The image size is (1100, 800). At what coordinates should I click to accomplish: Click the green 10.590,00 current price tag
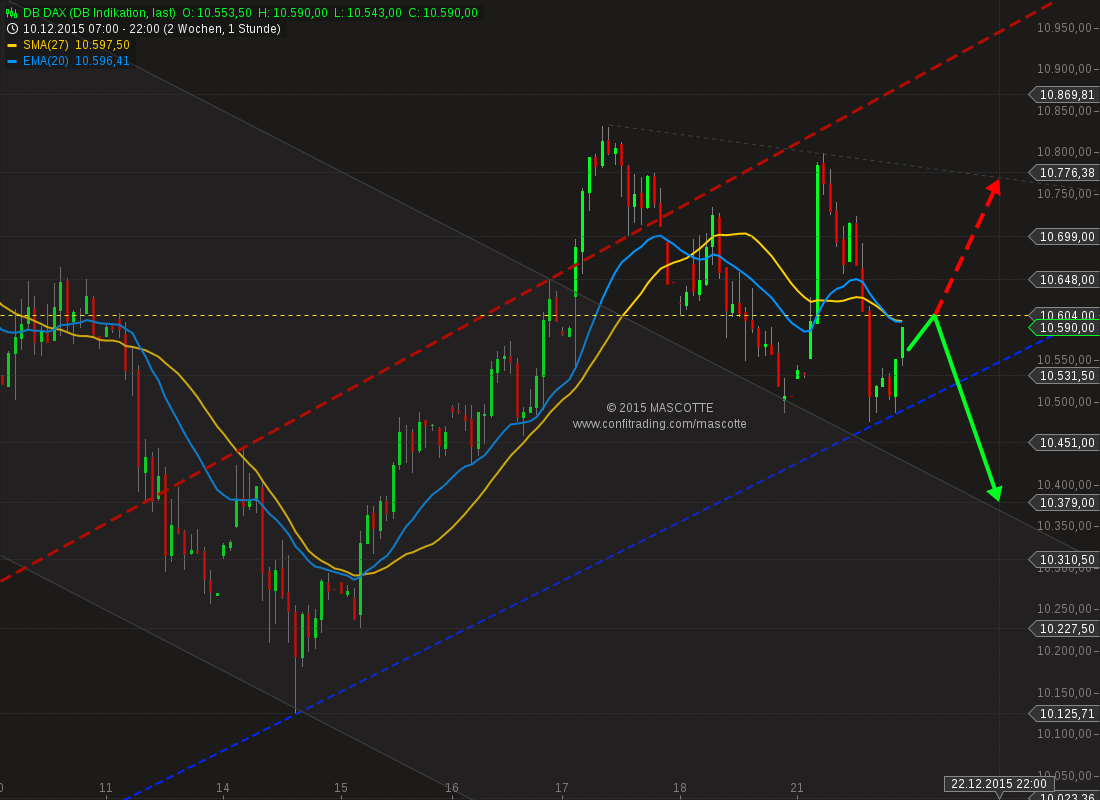click(1064, 328)
